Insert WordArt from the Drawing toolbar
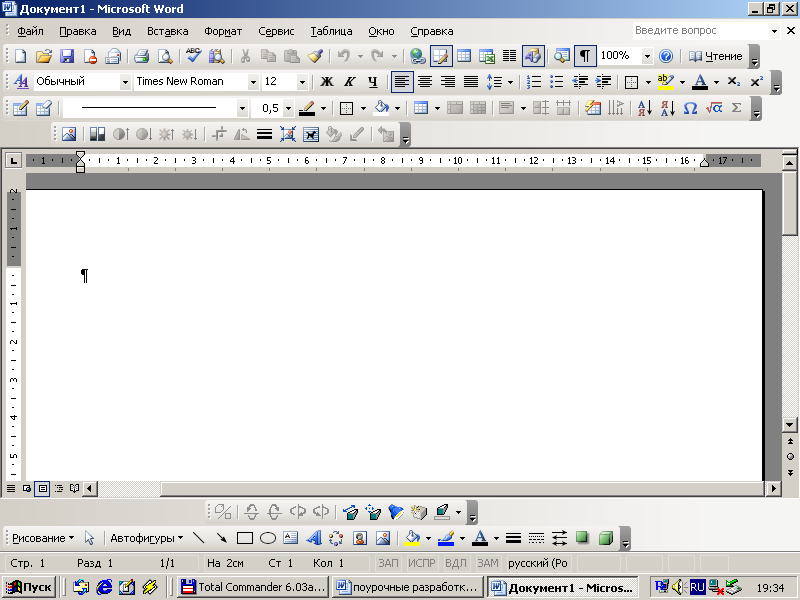 pos(313,538)
